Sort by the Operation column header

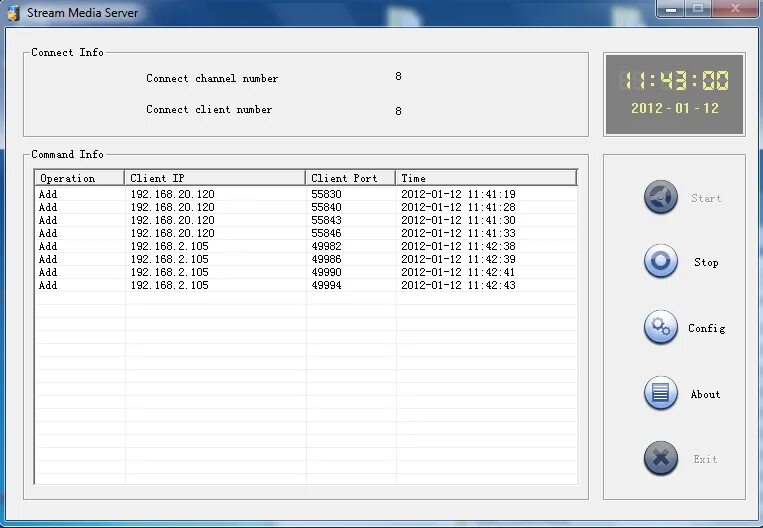79,178
